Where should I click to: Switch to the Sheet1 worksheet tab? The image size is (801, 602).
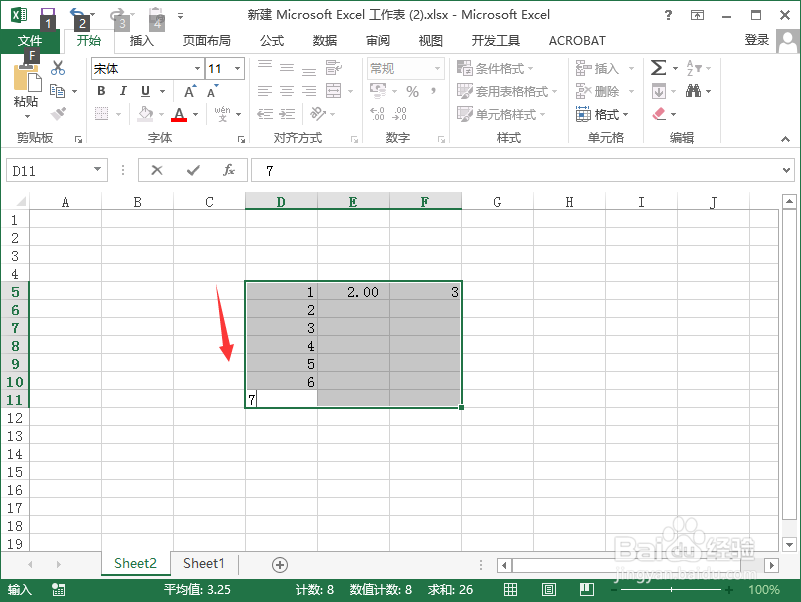[203, 564]
